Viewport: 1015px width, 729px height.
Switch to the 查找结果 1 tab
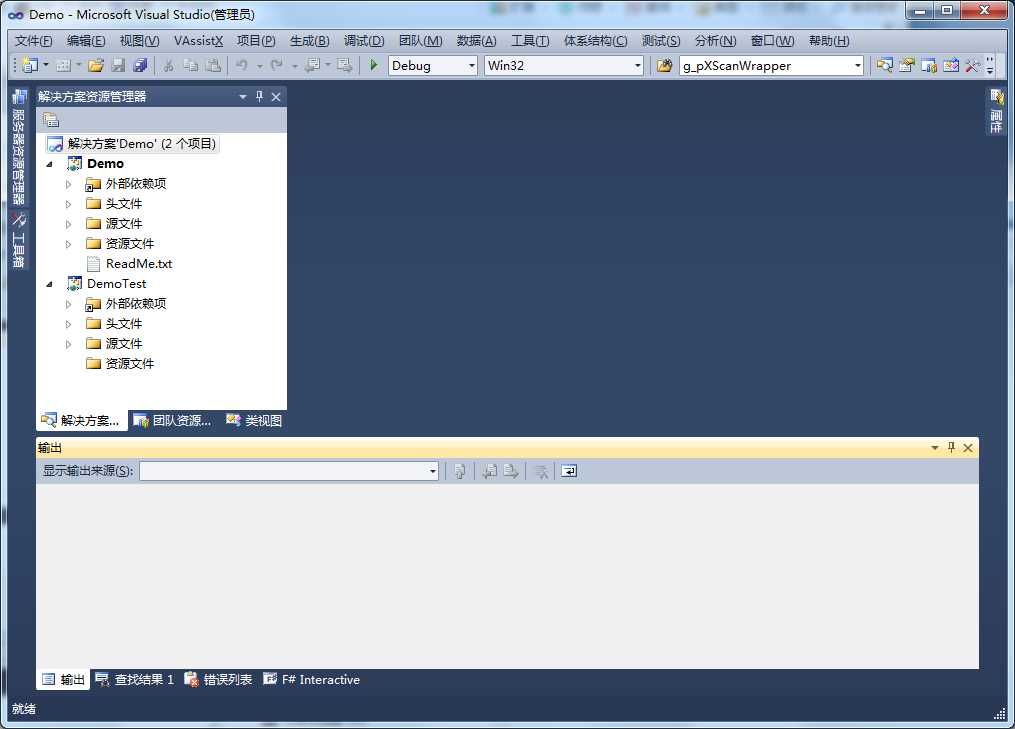pyautogui.click(x=135, y=679)
